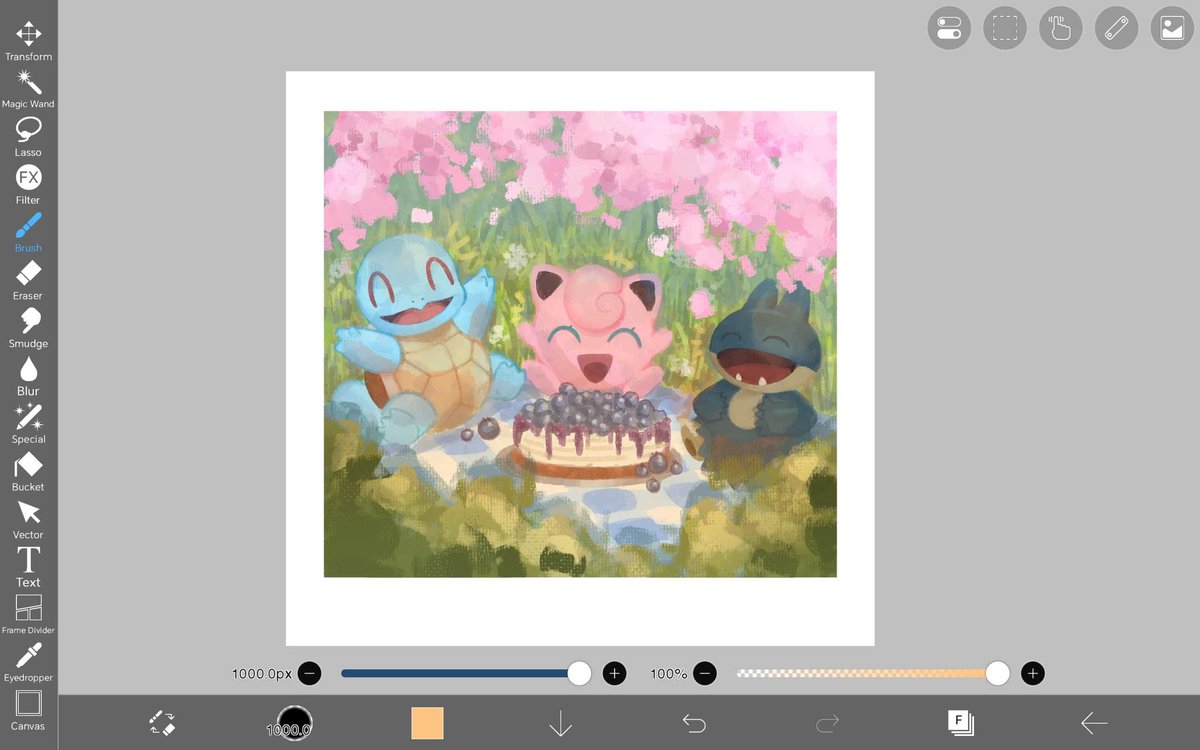The height and width of the screenshot is (750, 1200).
Task: Click the brush thickness slider handle
Action: [x=579, y=674]
